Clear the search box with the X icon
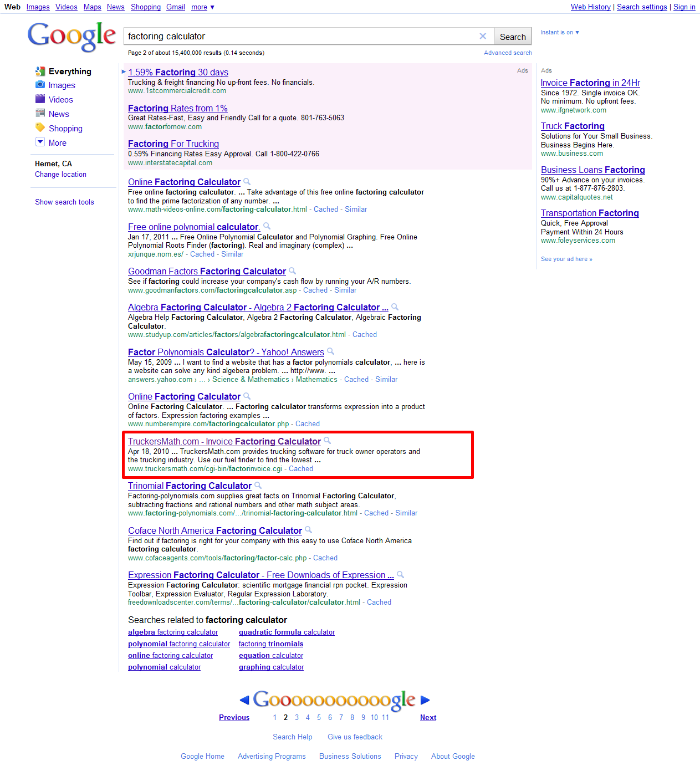 click(x=483, y=36)
